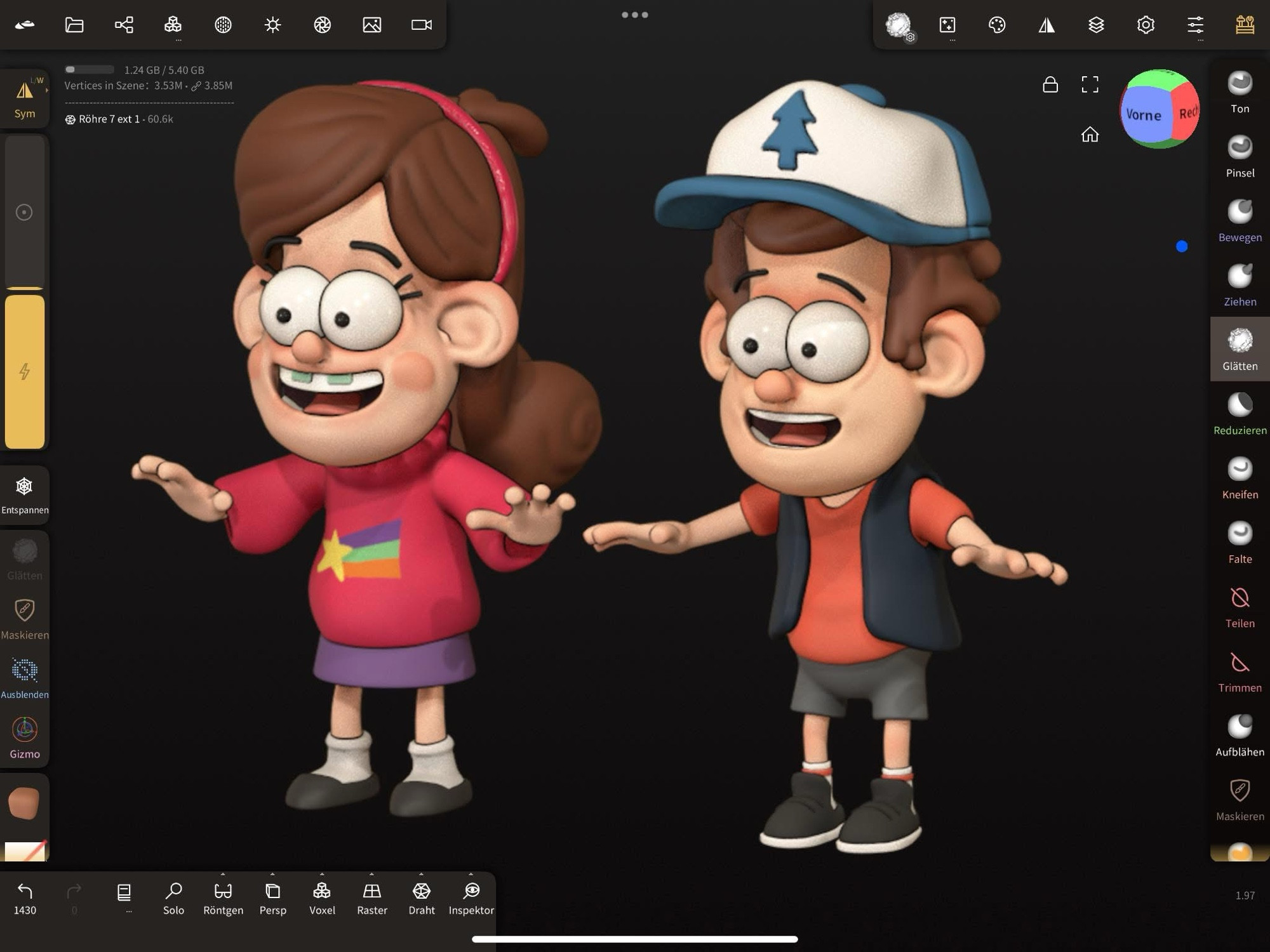Open the brush alpha preview menu
Viewport: 1270px width, 952px height.
(x=899, y=25)
